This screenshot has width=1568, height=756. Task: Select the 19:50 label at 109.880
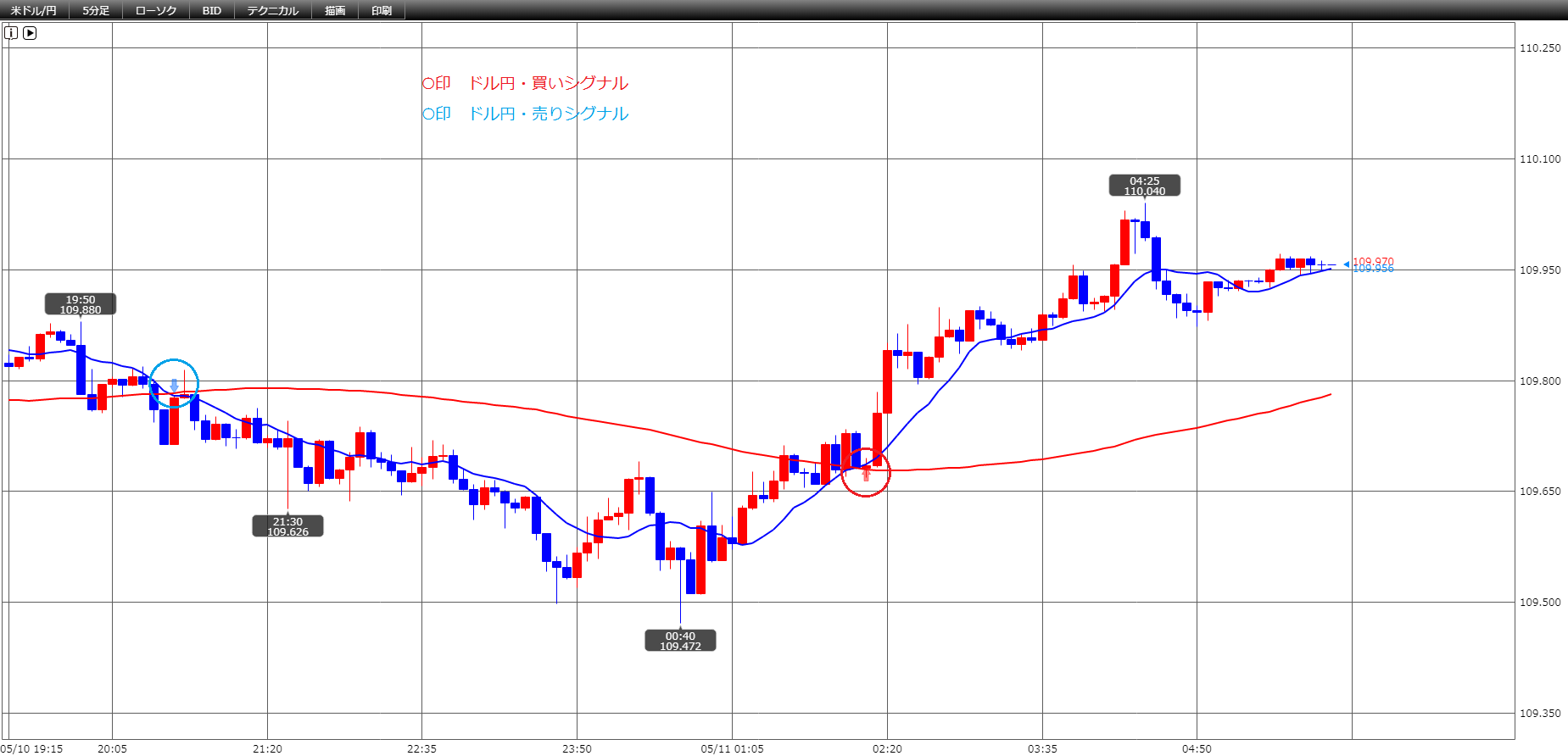pyautogui.click(x=81, y=304)
